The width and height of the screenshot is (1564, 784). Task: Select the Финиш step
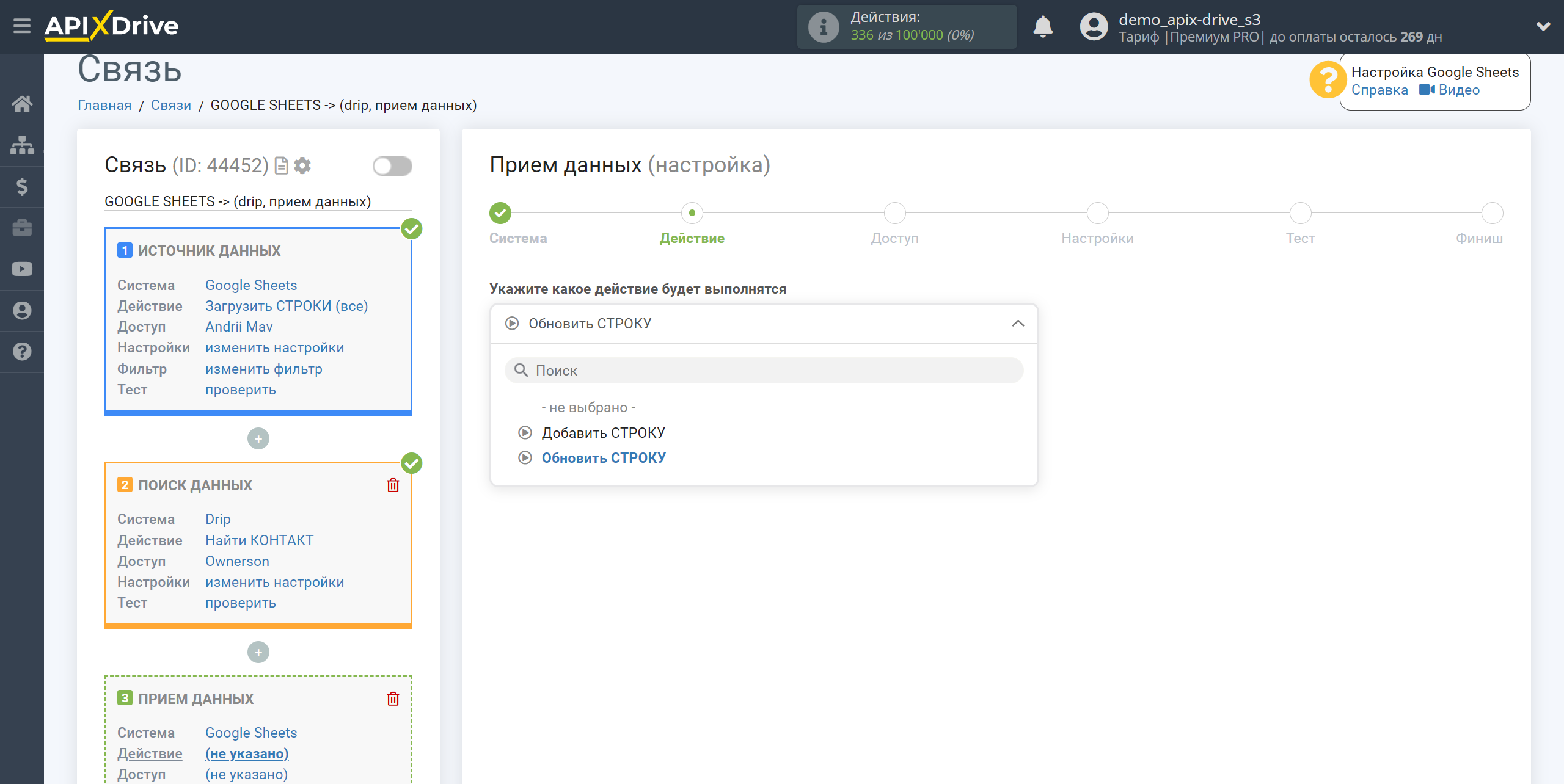[1492, 213]
